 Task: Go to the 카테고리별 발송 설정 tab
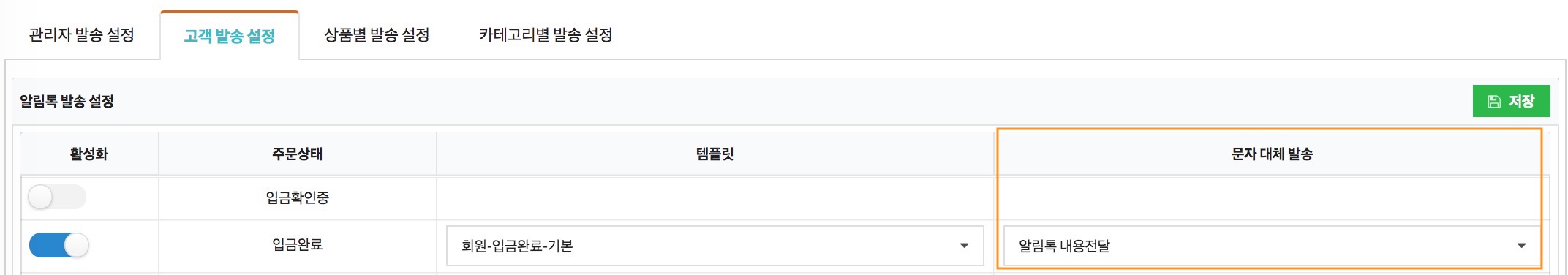pos(546,35)
